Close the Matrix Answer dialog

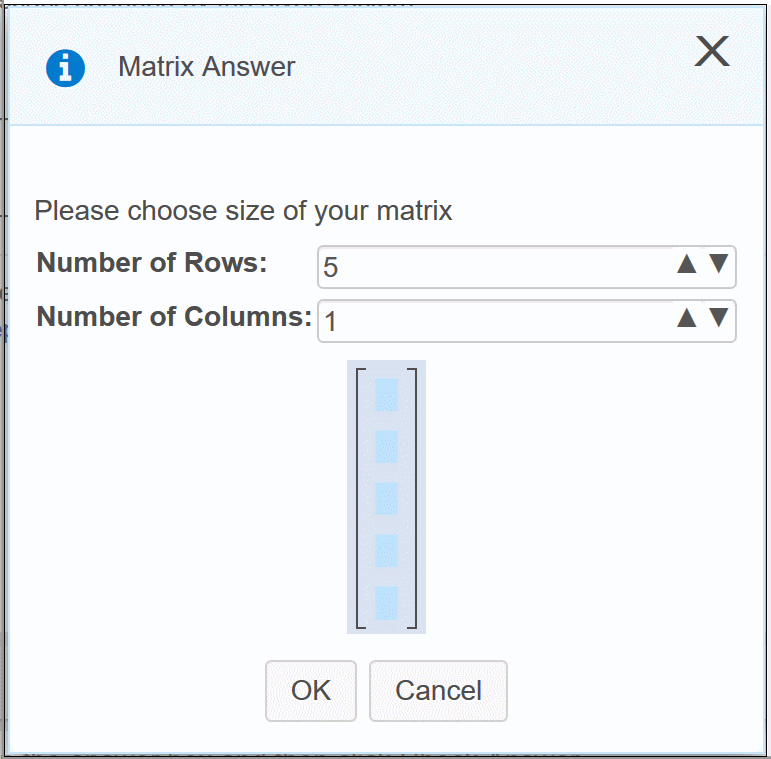(x=712, y=51)
